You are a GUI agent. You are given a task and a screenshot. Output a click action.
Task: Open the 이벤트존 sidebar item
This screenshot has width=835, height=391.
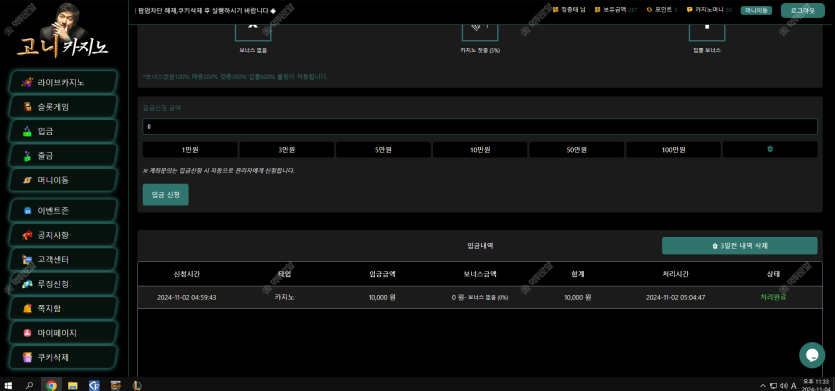click(64, 210)
